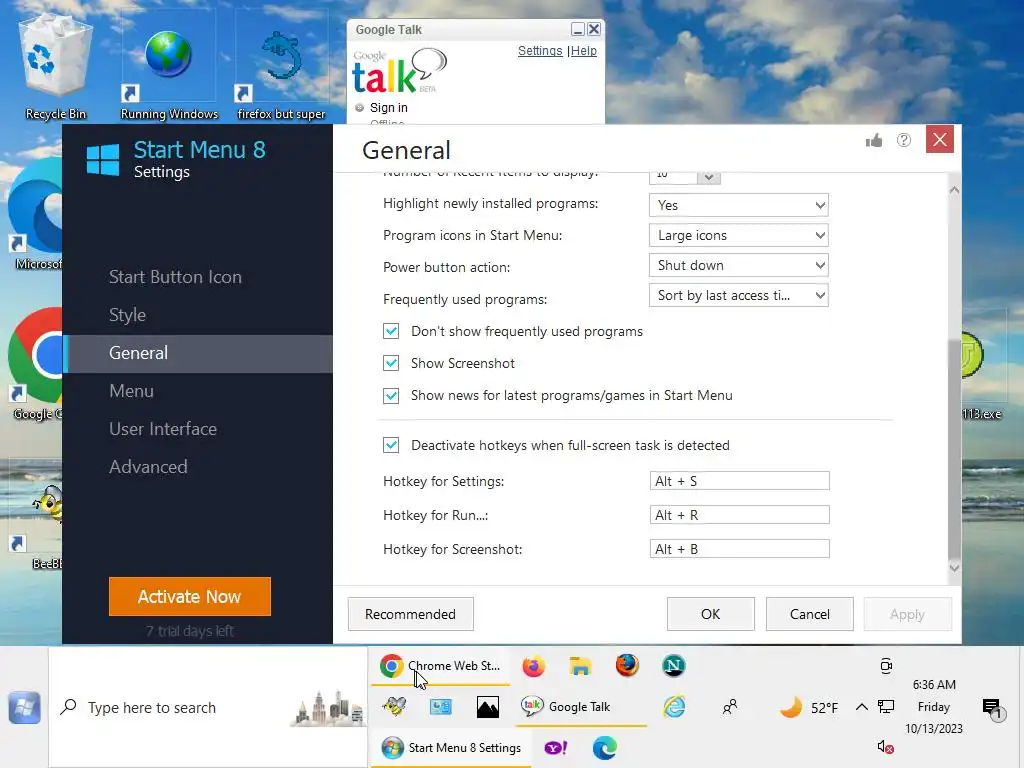The width and height of the screenshot is (1024, 768).
Task: Launch Firefox from the taskbar
Action: pyautogui.click(x=534, y=666)
